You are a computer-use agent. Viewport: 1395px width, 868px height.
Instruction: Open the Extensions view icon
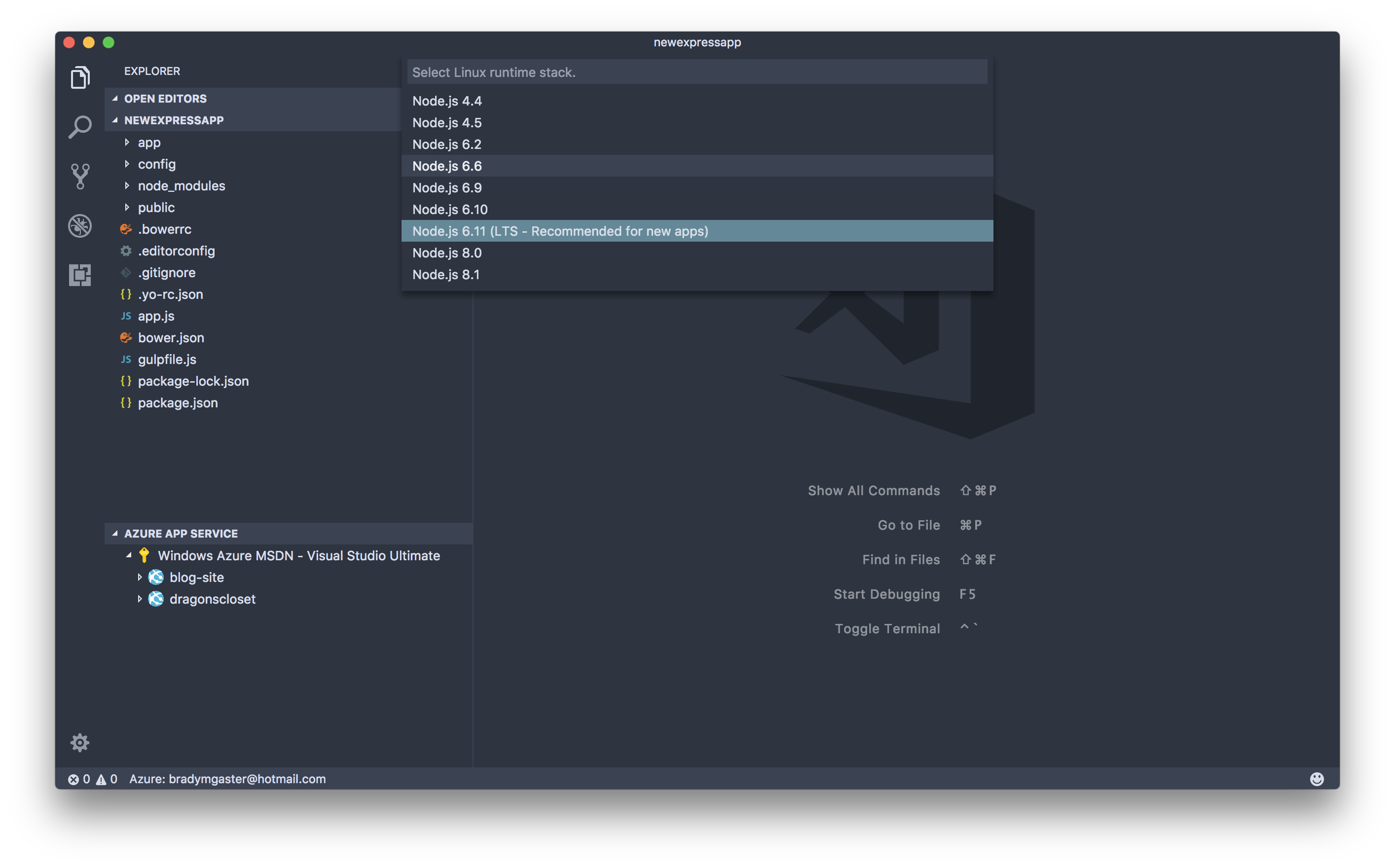pyautogui.click(x=80, y=275)
